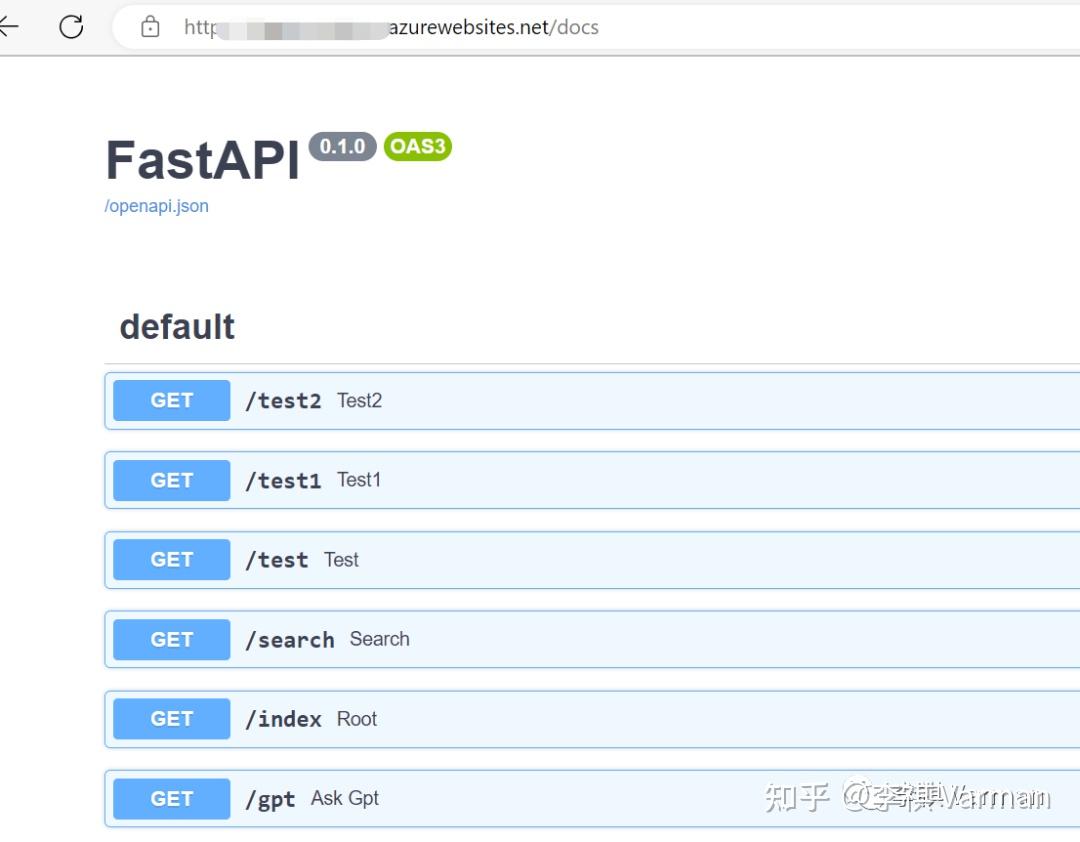Click the site security lock icon
Viewport: 1080px width, 842px height.
[x=150, y=27]
